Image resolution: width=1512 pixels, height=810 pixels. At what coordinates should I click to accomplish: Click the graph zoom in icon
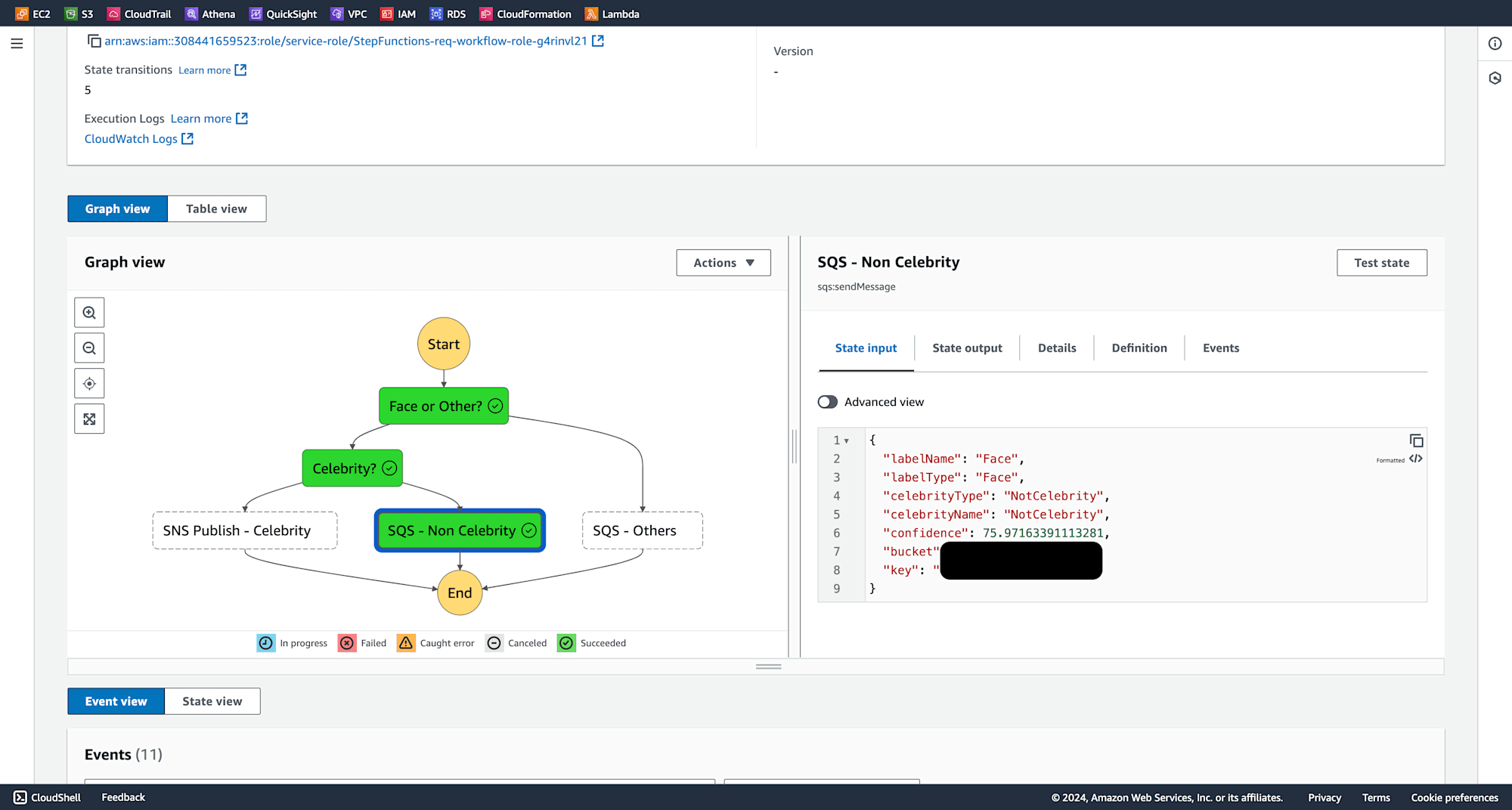point(89,313)
